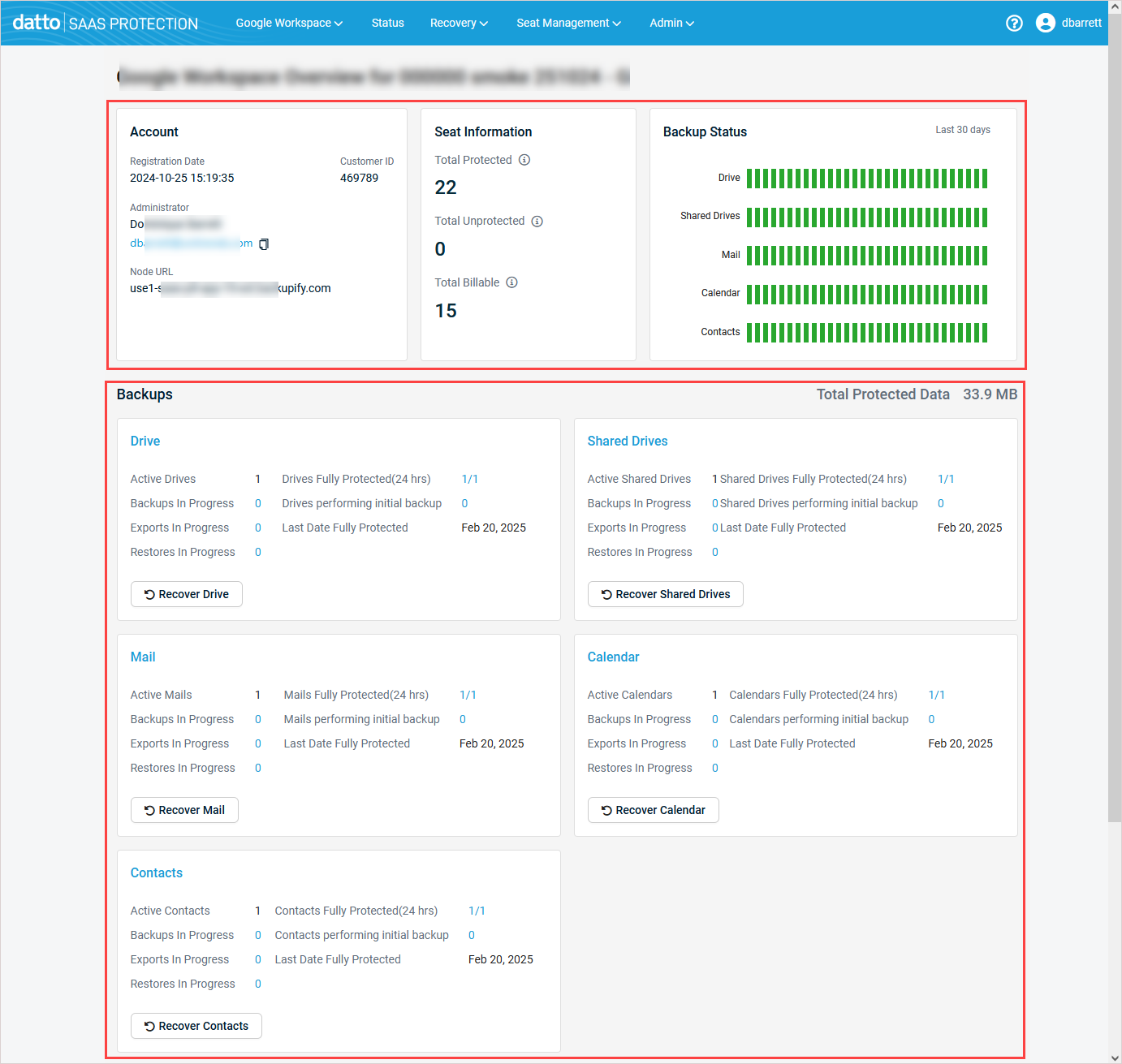Open the Mail backups heading link
The width and height of the screenshot is (1122, 1064).
pyautogui.click(x=143, y=657)
